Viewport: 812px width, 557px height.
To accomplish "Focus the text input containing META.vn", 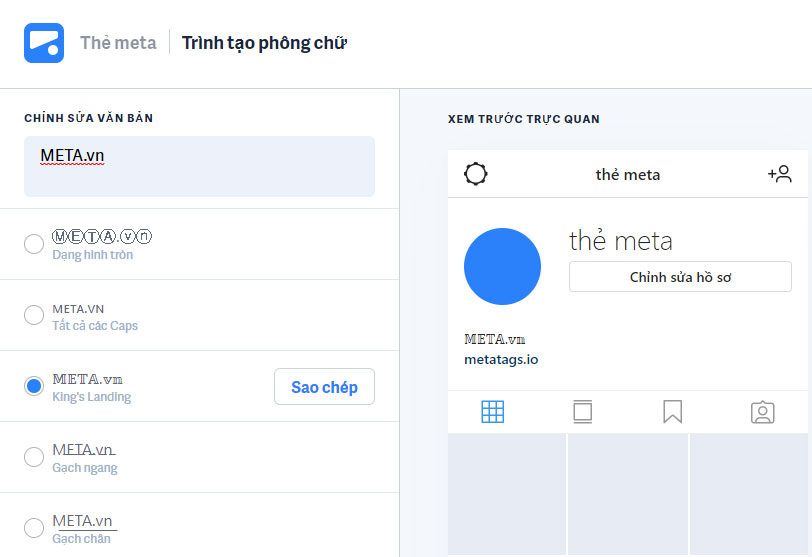I will coord(199,166).
